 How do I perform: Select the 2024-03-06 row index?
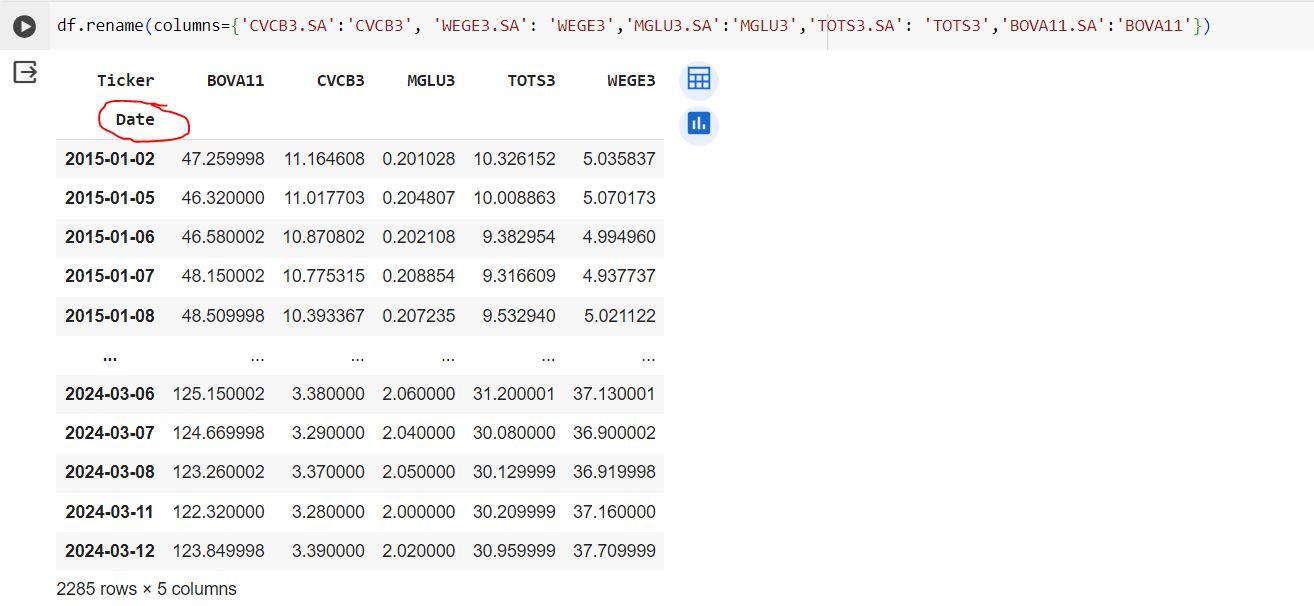tap(110, 394)
